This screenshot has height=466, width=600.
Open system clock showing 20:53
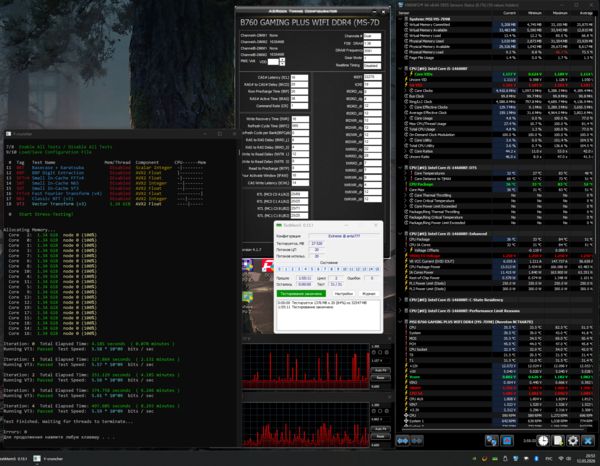click(589, 458)
